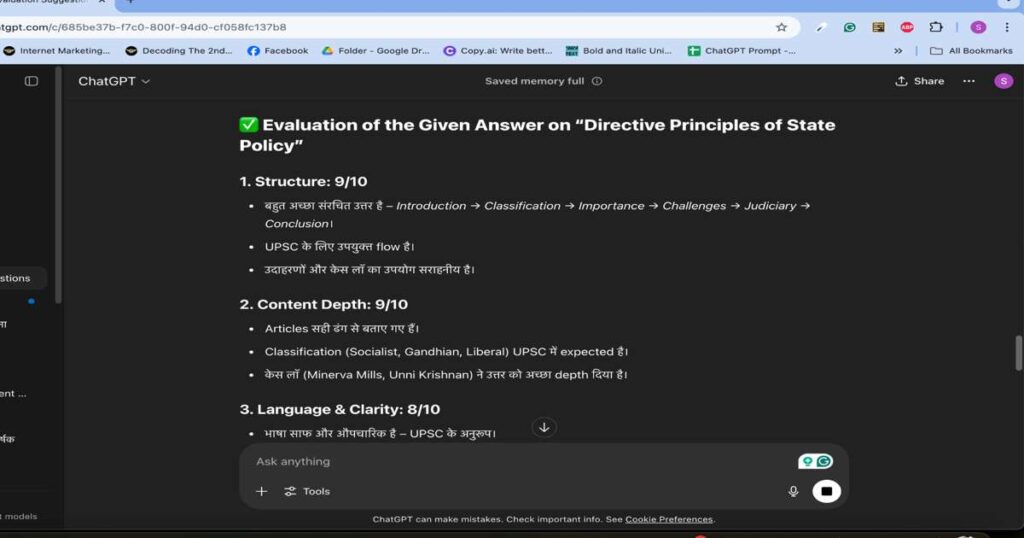Open the Decoding The 2nd bookmark
The image size is (1024, 538).
click(179, 50)
